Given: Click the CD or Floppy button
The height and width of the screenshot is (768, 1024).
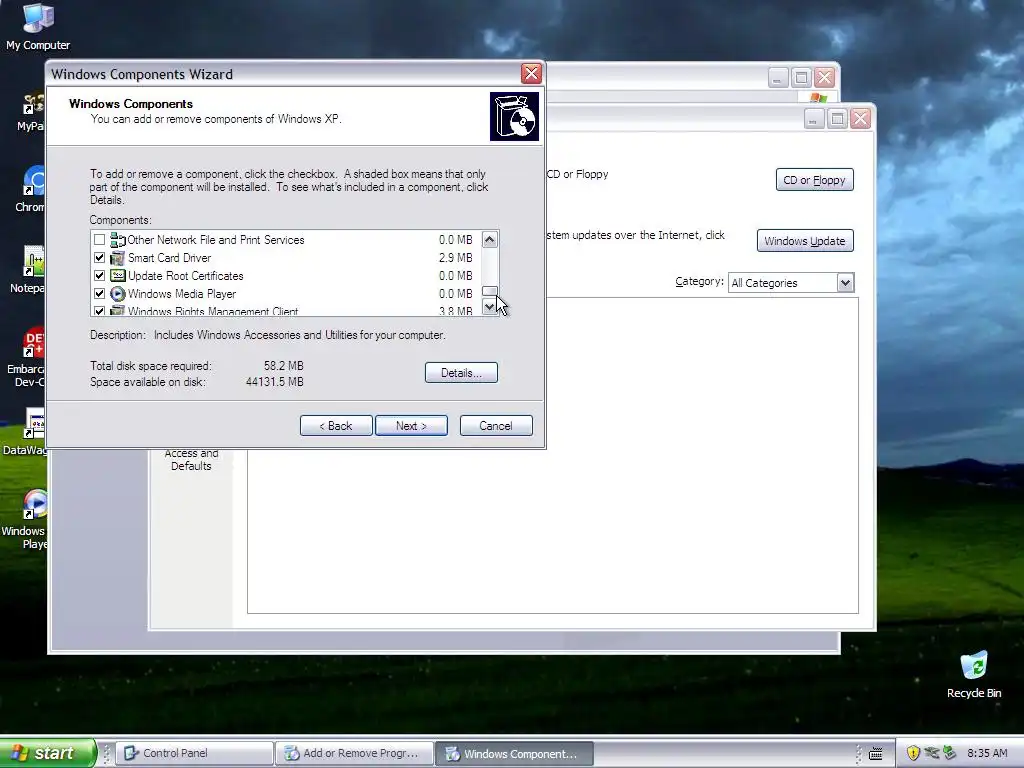Looking at the screenshot, I should (x=814, y=180).
